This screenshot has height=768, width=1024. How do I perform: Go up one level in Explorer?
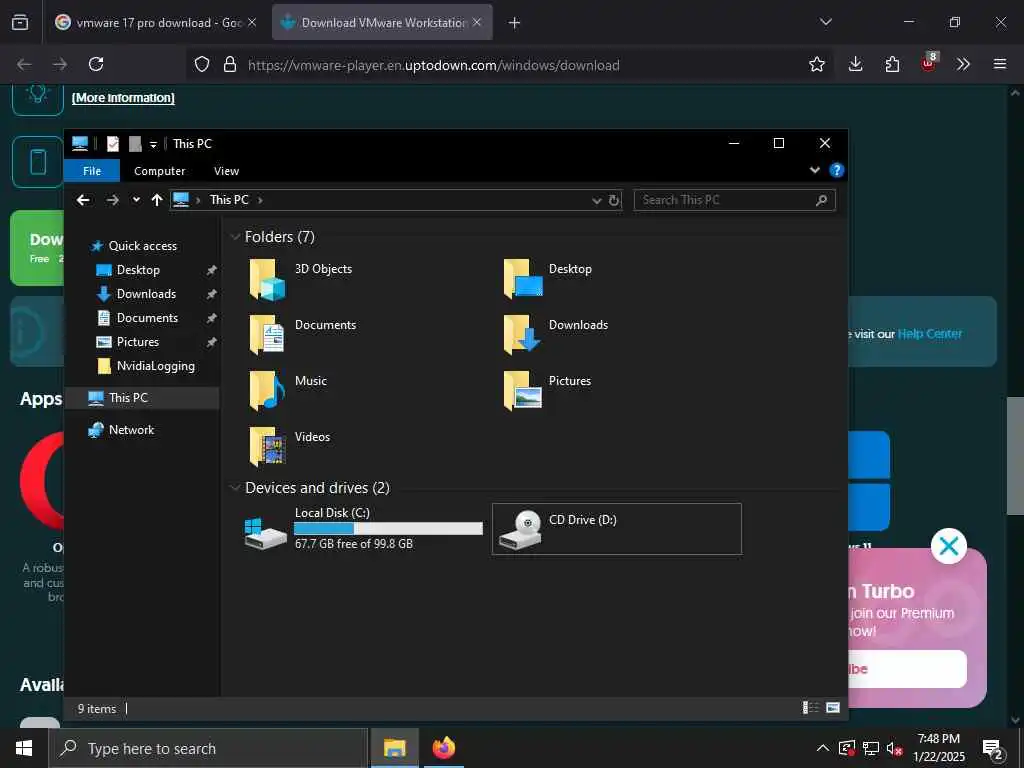tap(157, 200)
